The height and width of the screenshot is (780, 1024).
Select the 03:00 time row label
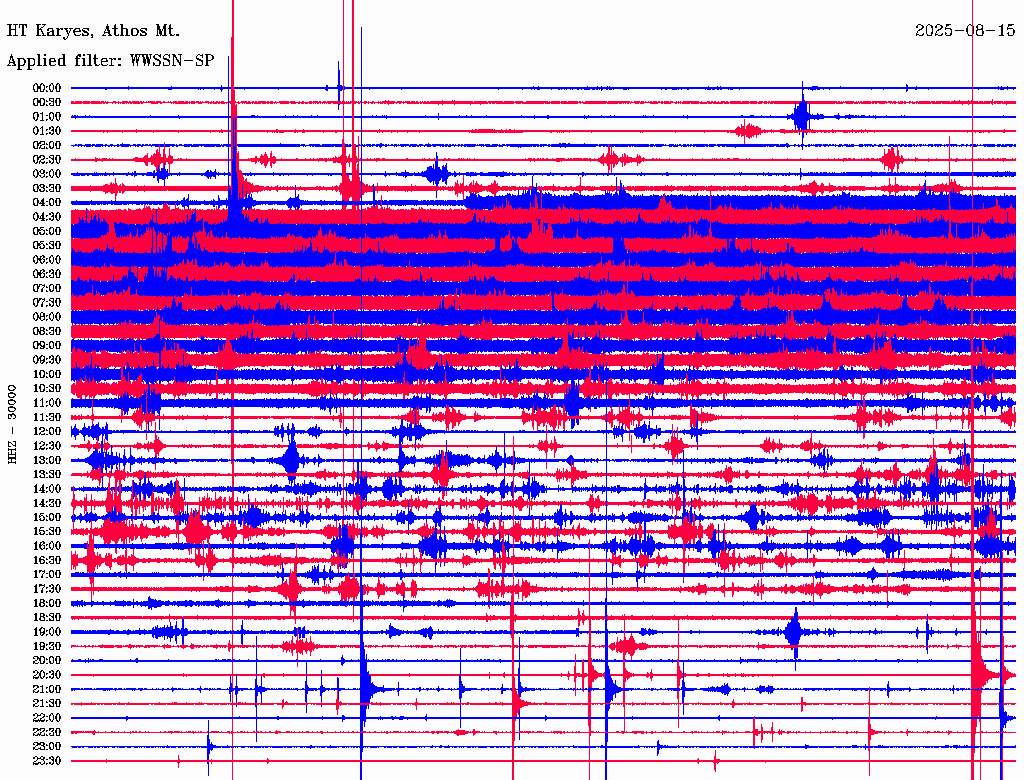coord(46,174)
